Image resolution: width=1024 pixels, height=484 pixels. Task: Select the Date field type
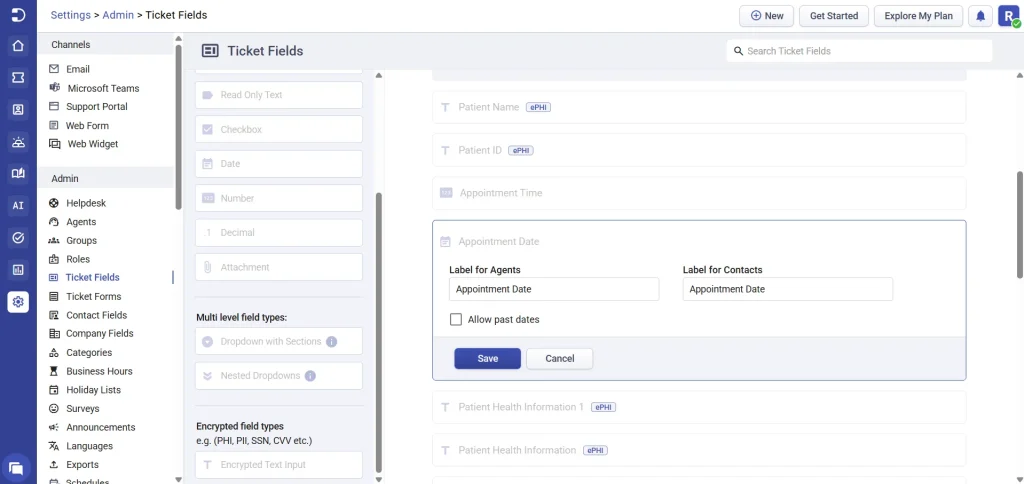click(279, 164)
